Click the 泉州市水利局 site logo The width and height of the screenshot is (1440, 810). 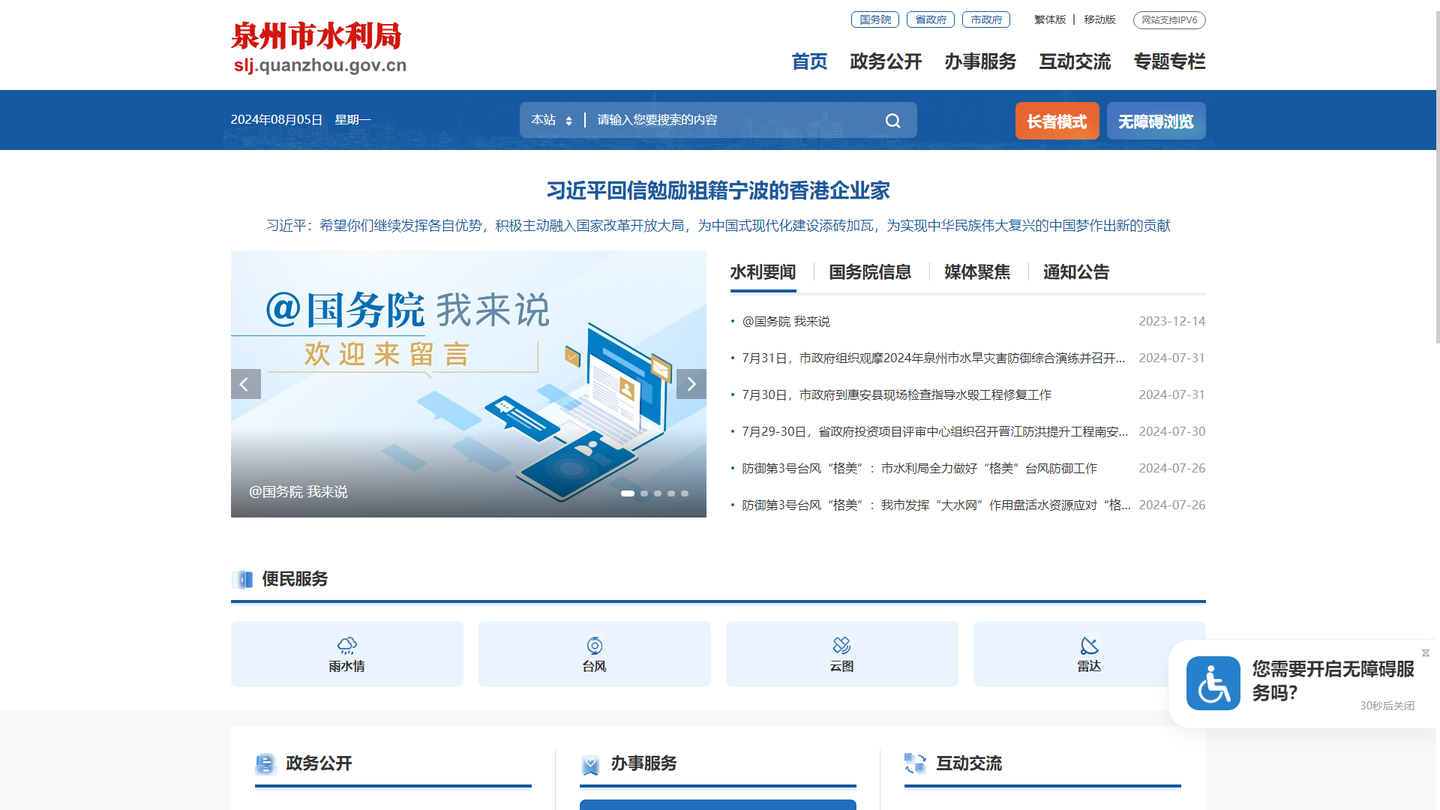coord(318,48)
